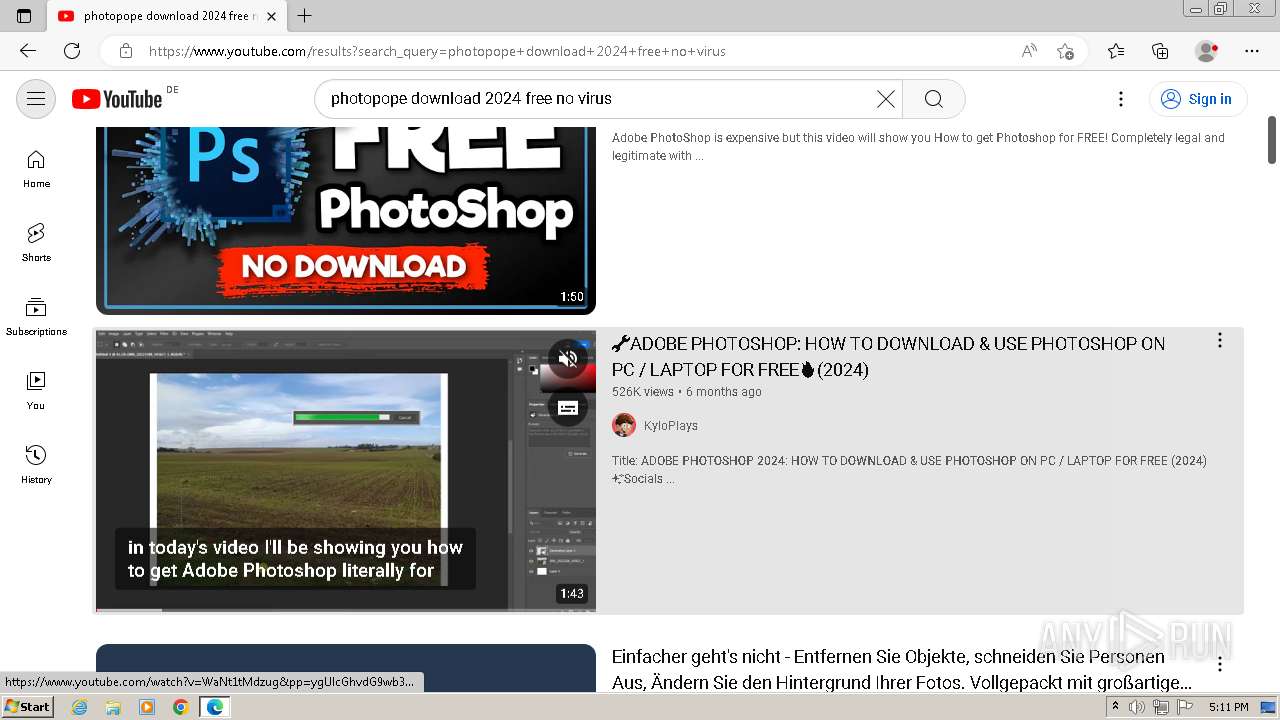Open the browser profile icon

tap(1207, 51)
